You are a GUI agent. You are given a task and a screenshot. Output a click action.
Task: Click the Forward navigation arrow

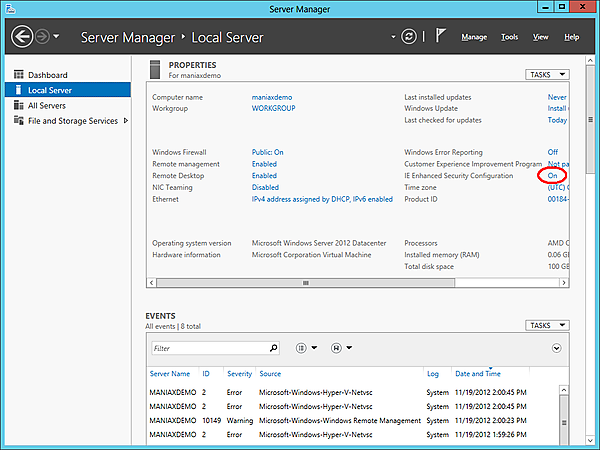click(x=43, y=37)
